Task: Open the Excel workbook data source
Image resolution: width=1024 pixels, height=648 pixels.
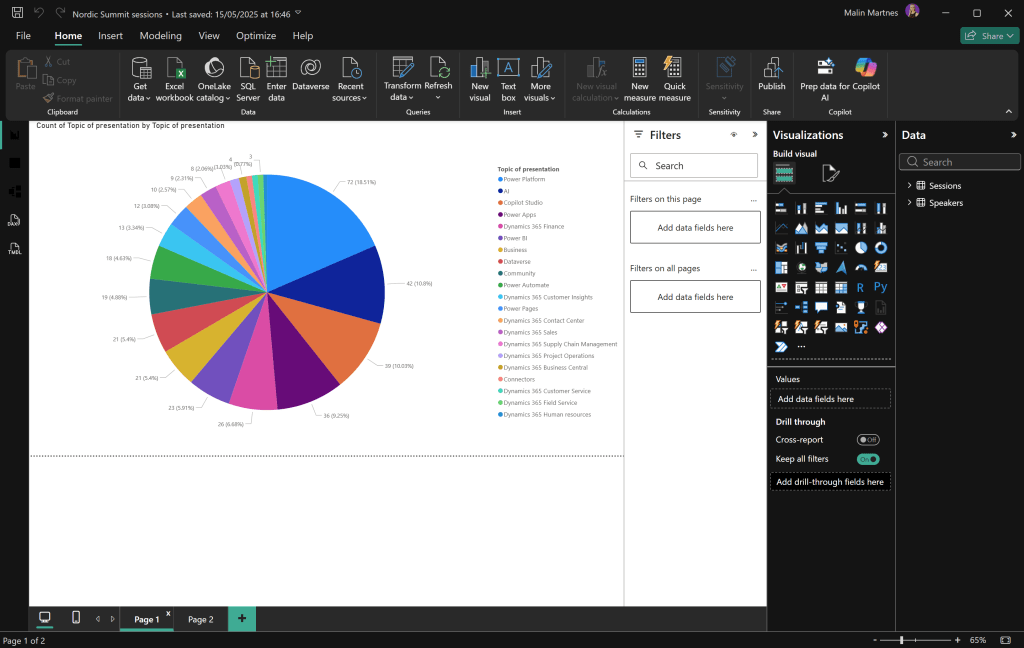Action: (175, 68)
